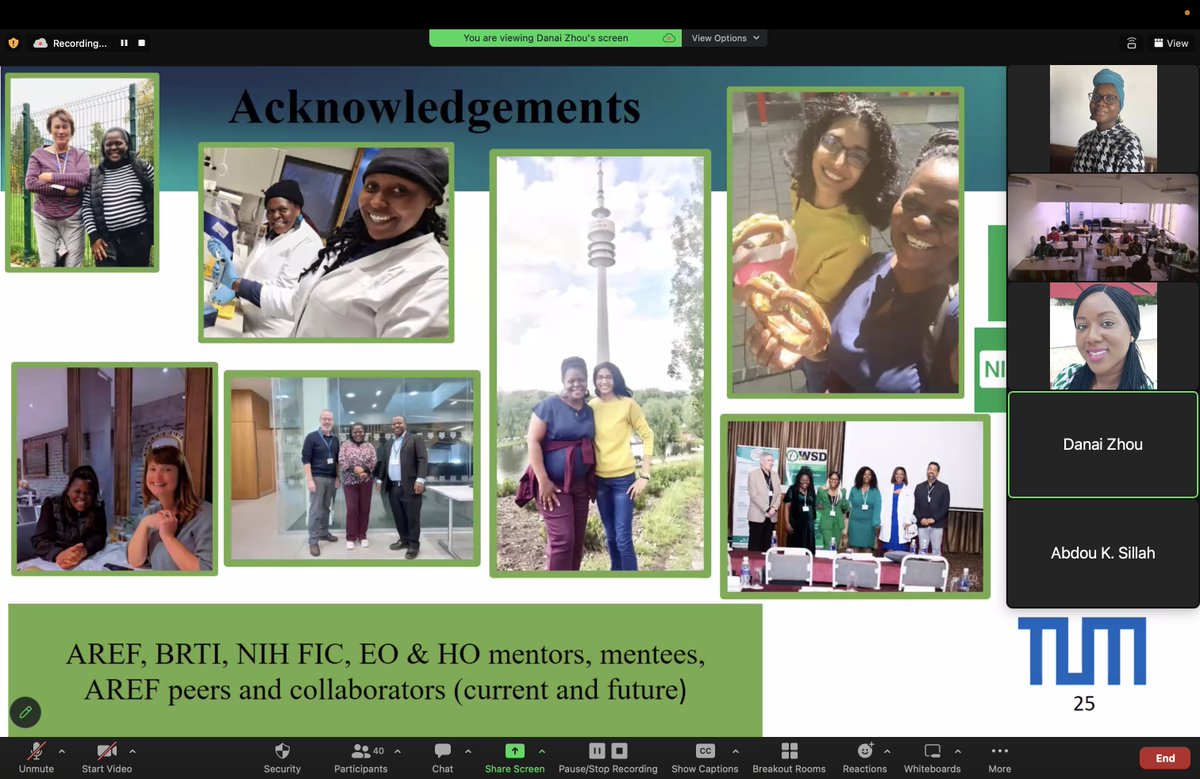Click the meeting info shield icon

[x=14, y=43]
